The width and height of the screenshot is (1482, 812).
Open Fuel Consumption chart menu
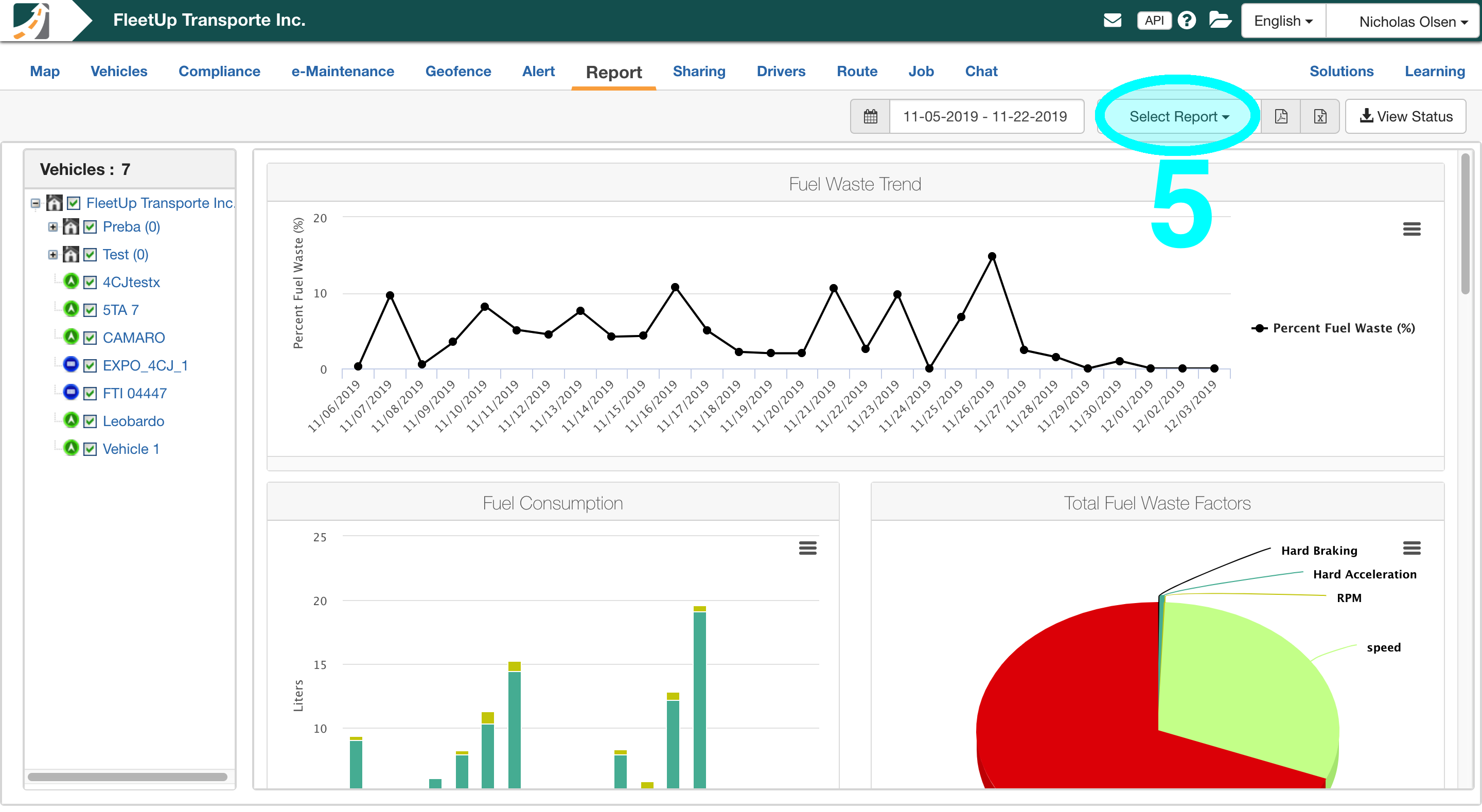coord(808,548)
